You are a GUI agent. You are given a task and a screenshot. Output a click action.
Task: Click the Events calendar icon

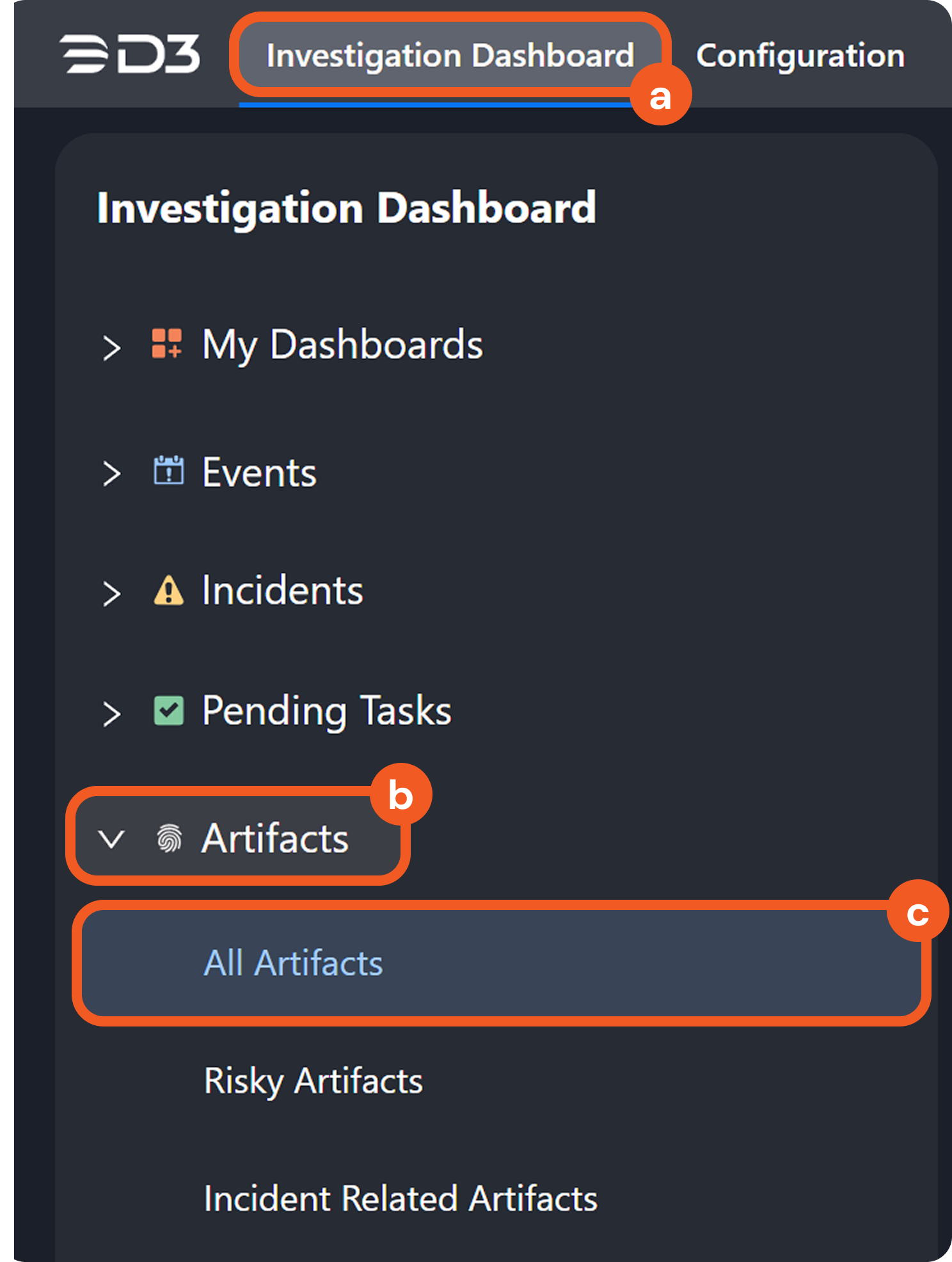[x=168, y=471]
